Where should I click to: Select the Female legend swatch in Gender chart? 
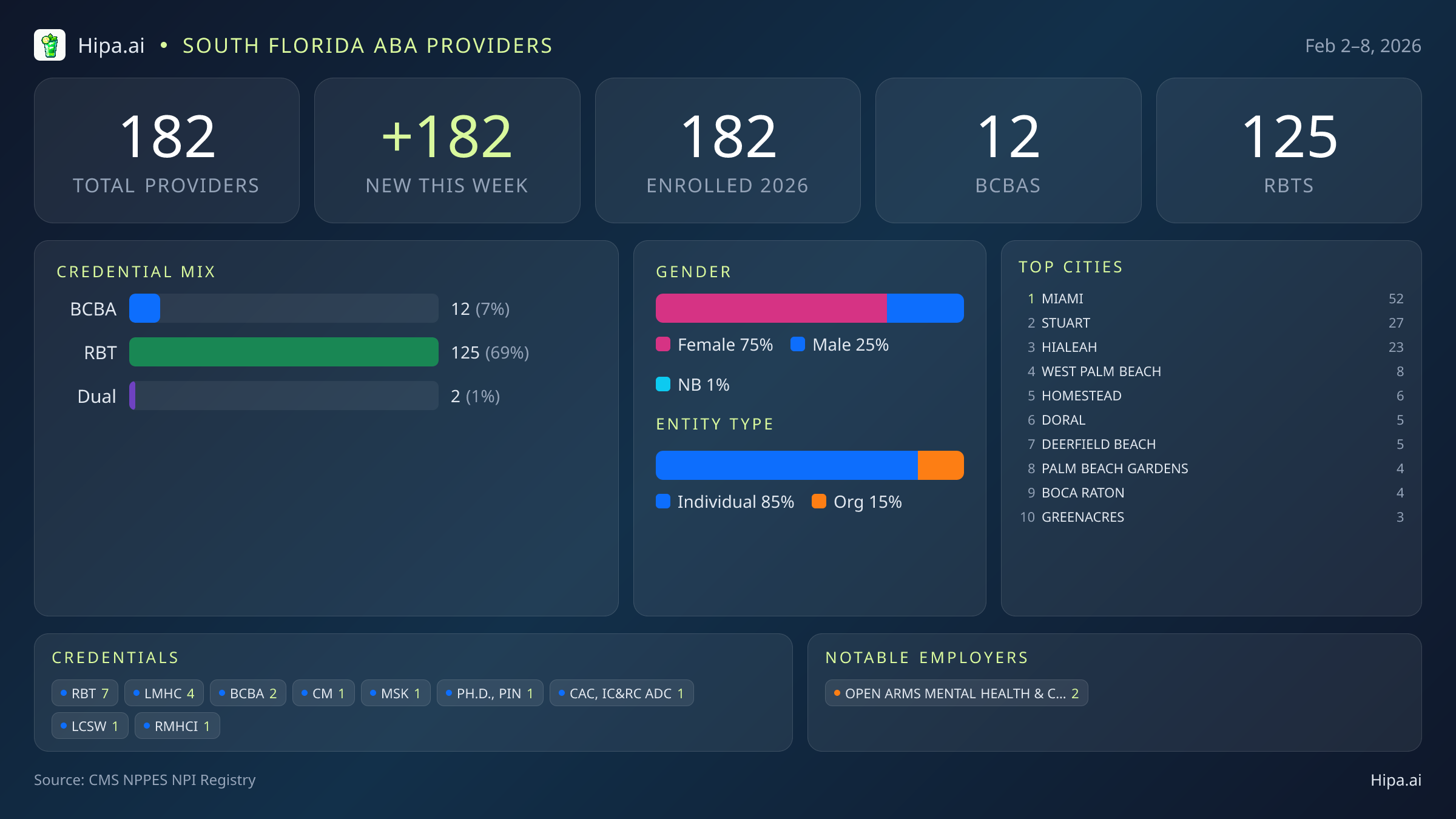coord(664,344)
